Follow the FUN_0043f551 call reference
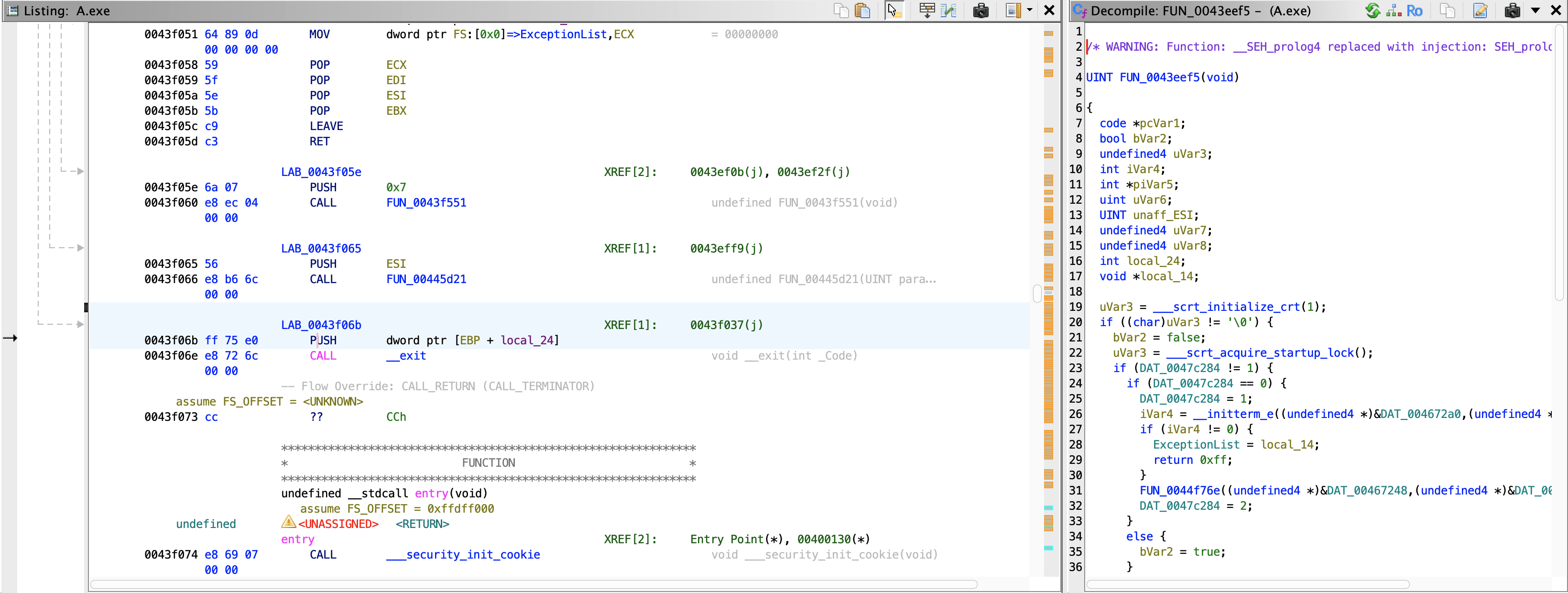1568x593 pixels. [x=426, y=203]
